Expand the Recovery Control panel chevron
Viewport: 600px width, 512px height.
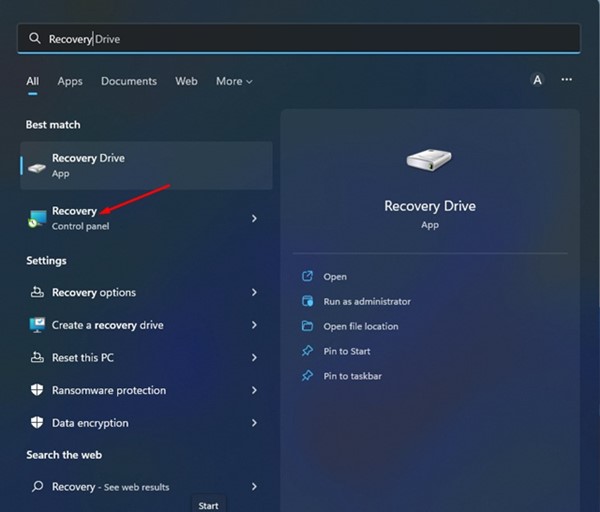pos(254,218)
